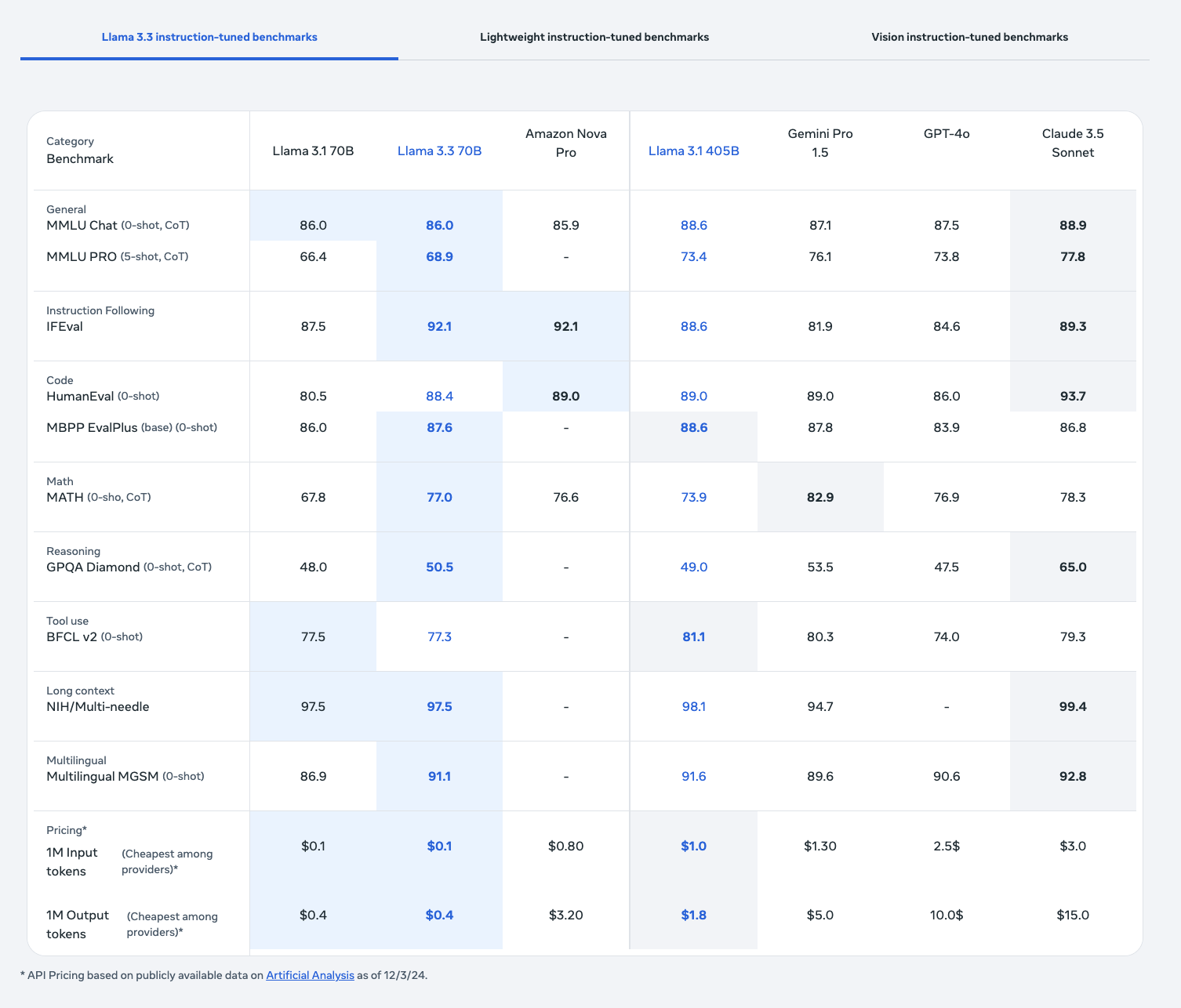Open Llama 3.3 instruction-tuned benchmarks tab

point(209,37)
